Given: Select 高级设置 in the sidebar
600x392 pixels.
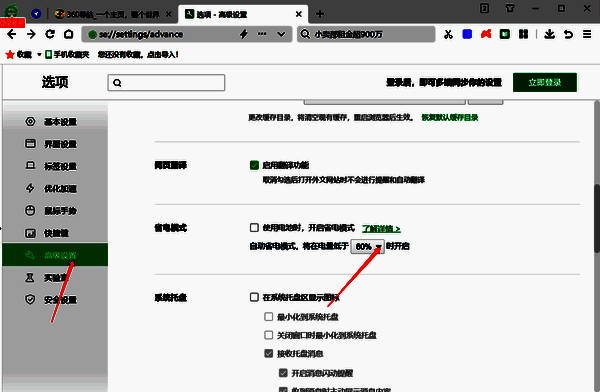Looking at the screenshot, I should 55,255.
